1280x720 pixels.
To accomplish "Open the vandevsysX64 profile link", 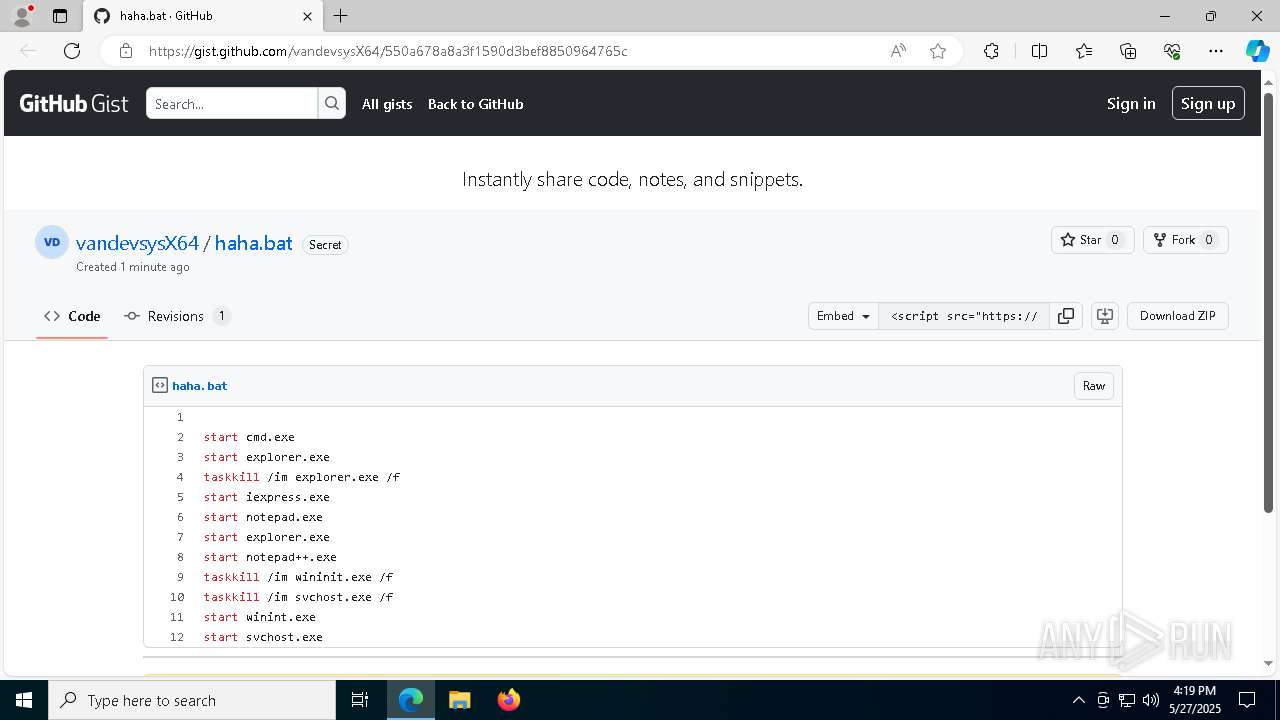I will tap(137, 243).
